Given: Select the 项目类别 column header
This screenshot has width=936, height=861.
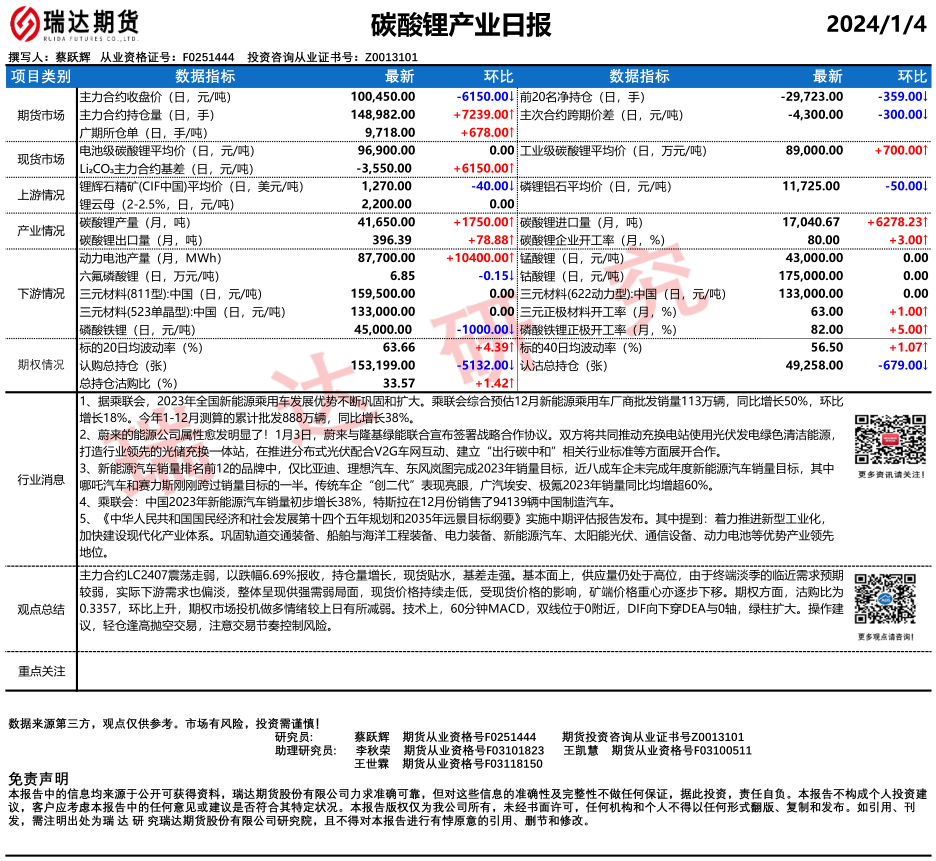Looking at the screenshot, I should point(41,77).
